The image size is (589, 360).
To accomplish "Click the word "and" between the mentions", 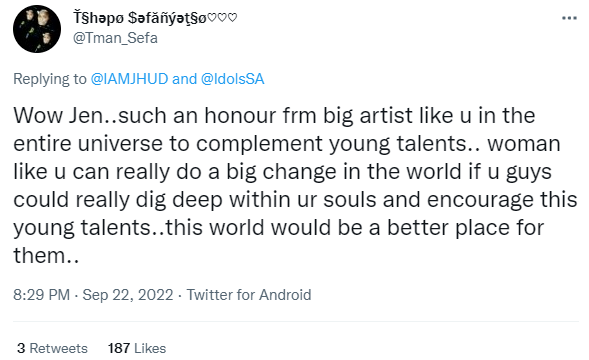I will pos(184,79).
